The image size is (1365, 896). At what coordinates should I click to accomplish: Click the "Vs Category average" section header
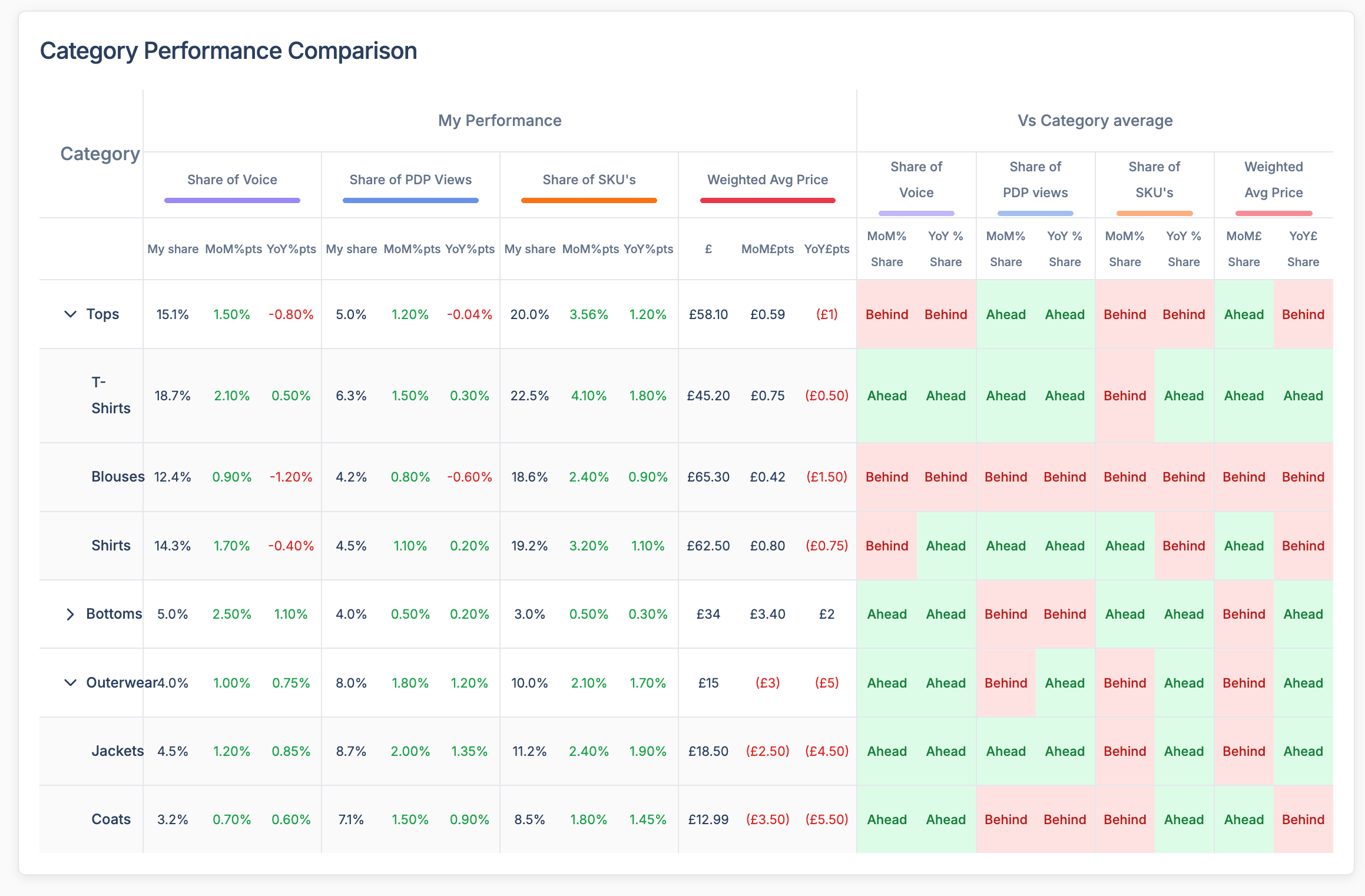point(1095,120)
